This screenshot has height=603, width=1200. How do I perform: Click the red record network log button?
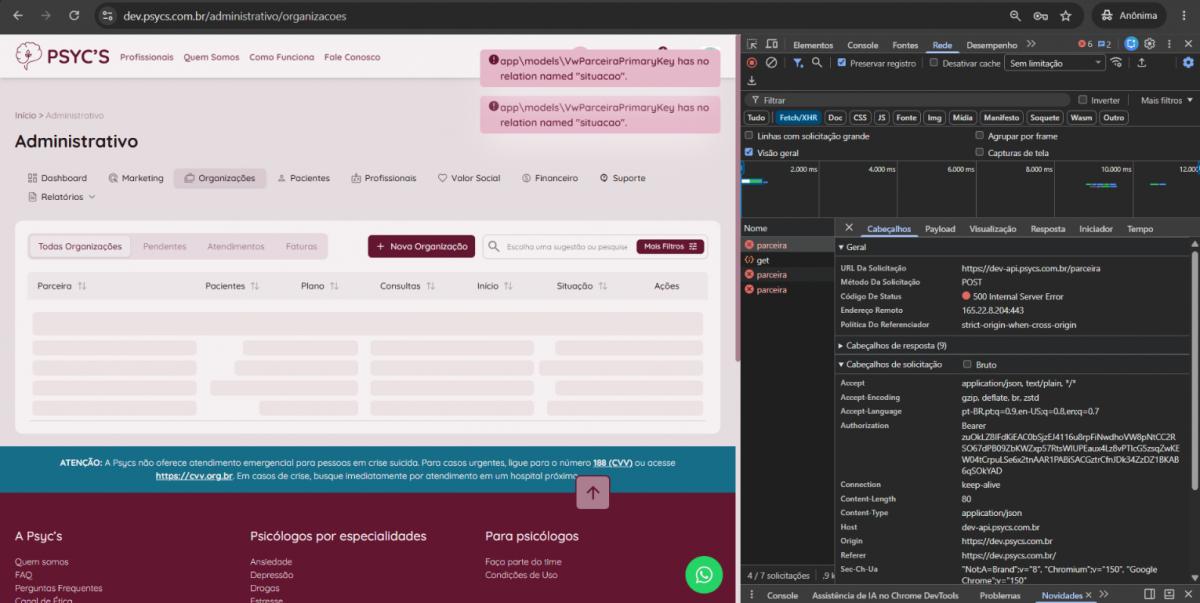click(752, 62)
